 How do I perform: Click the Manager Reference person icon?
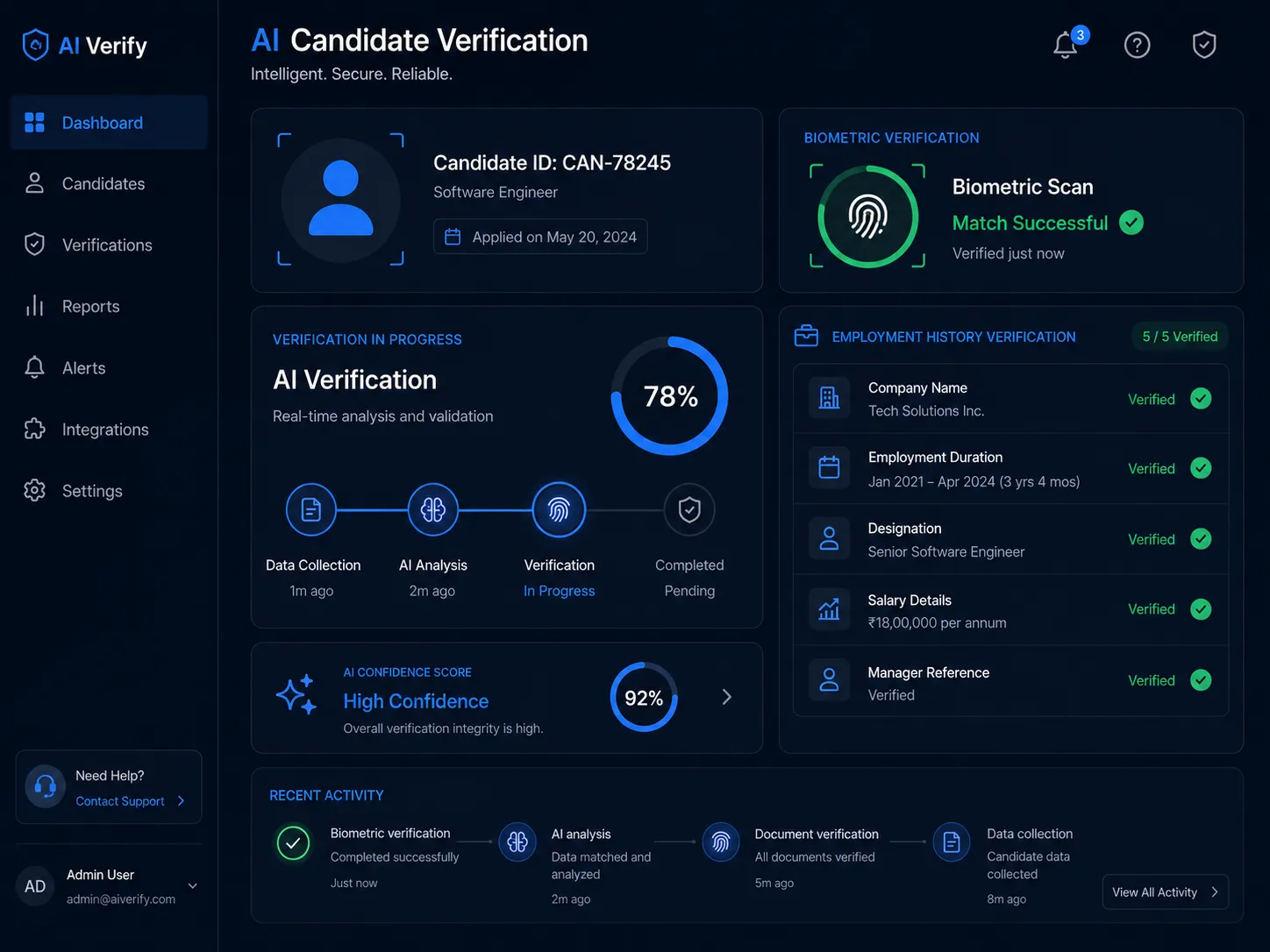point(829,680)
